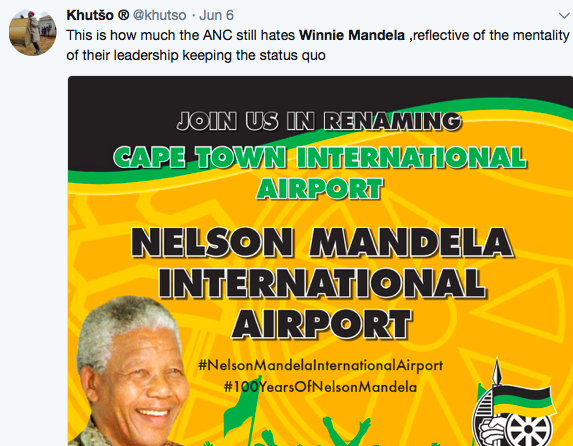
Task: Click the green 'AIRPORT' word on poster
Action: 319,189
